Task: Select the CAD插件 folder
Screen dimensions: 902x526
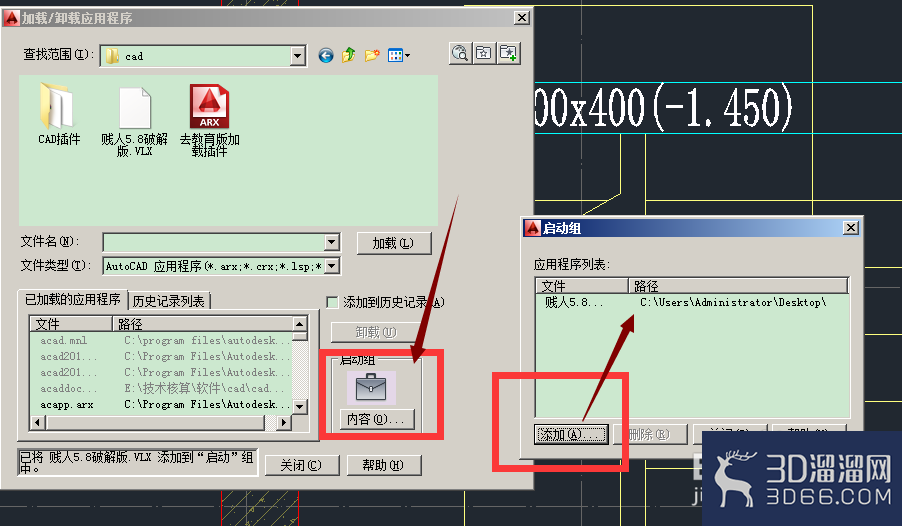Action: click(x=59, y=113)
